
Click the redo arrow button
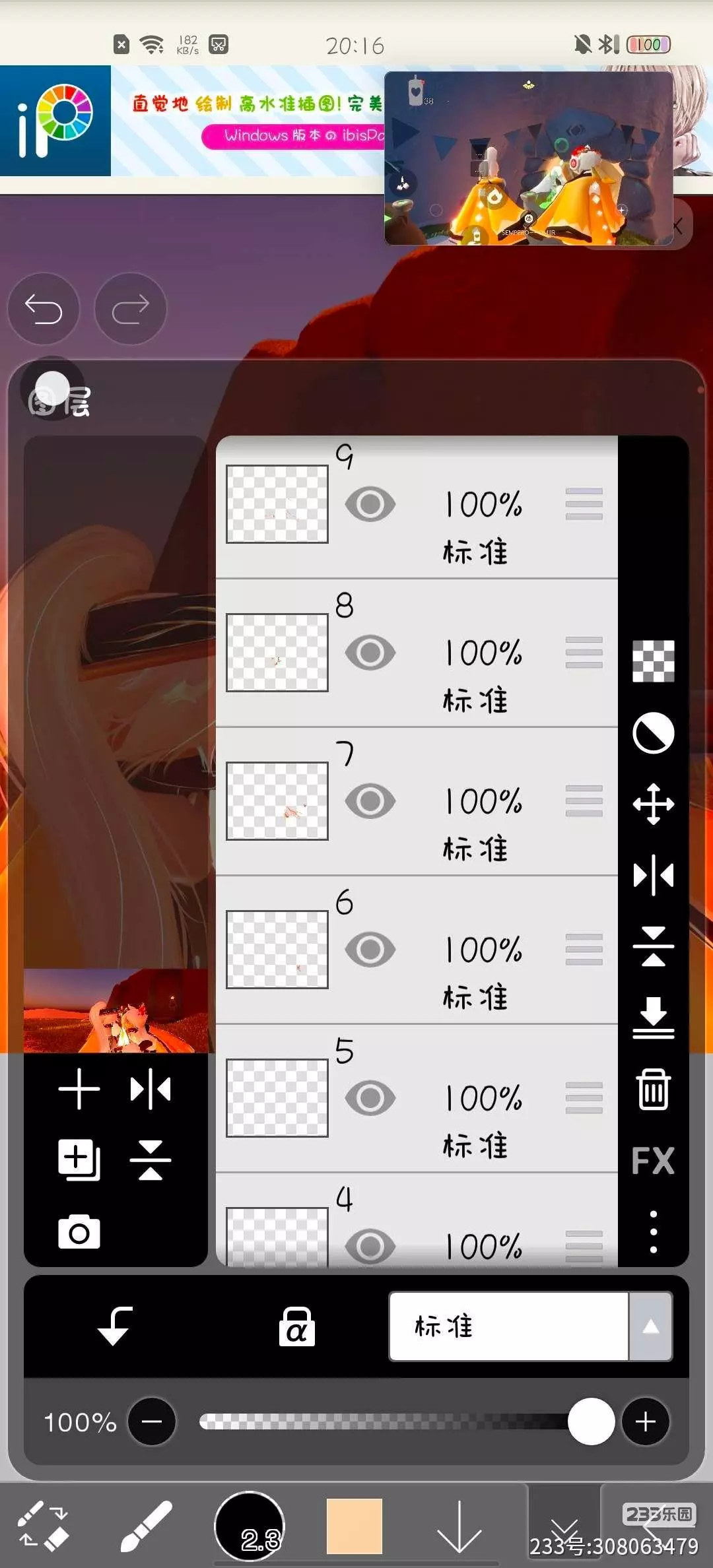click(131, 309)
